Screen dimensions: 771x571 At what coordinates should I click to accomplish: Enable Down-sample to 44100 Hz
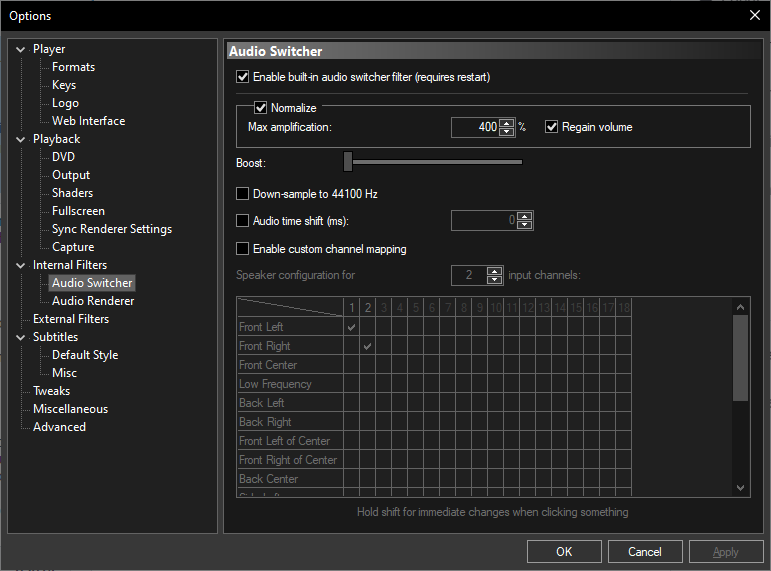click(x=242, y=194)
